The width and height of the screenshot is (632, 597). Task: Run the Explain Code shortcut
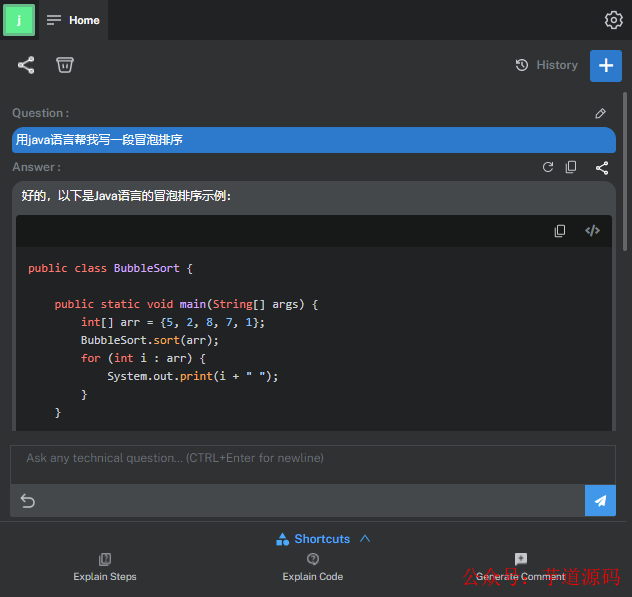(x=313, y=568)
